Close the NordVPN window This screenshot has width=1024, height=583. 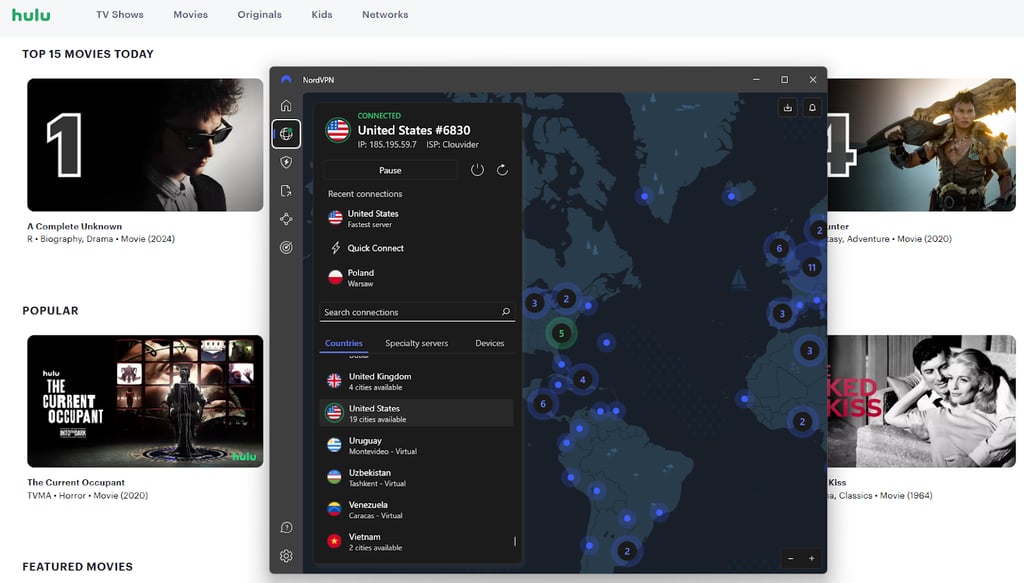tap(812, 80)
